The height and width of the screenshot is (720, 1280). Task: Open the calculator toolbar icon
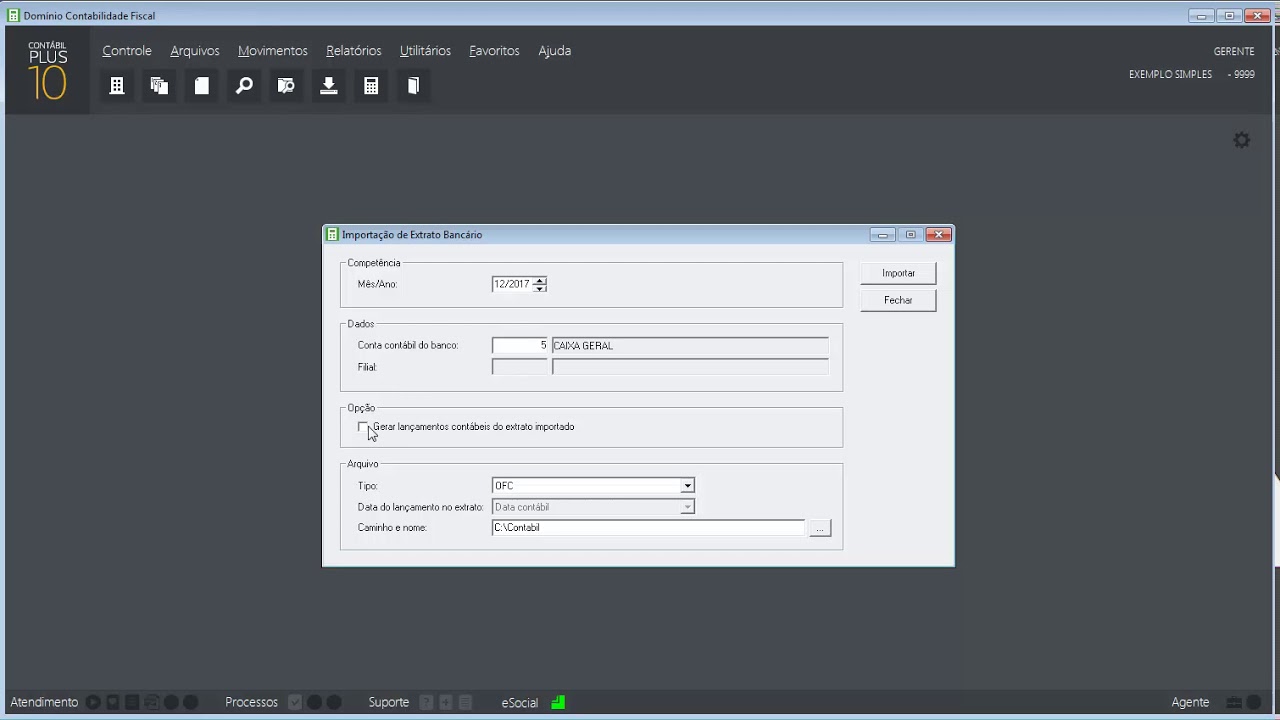371,86
